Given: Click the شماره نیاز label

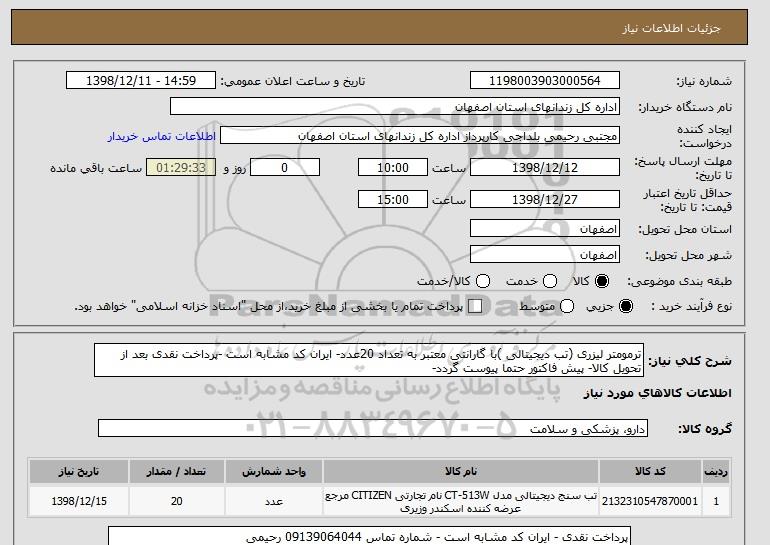Looking at the screenshot, I should [x=704, y=82].
